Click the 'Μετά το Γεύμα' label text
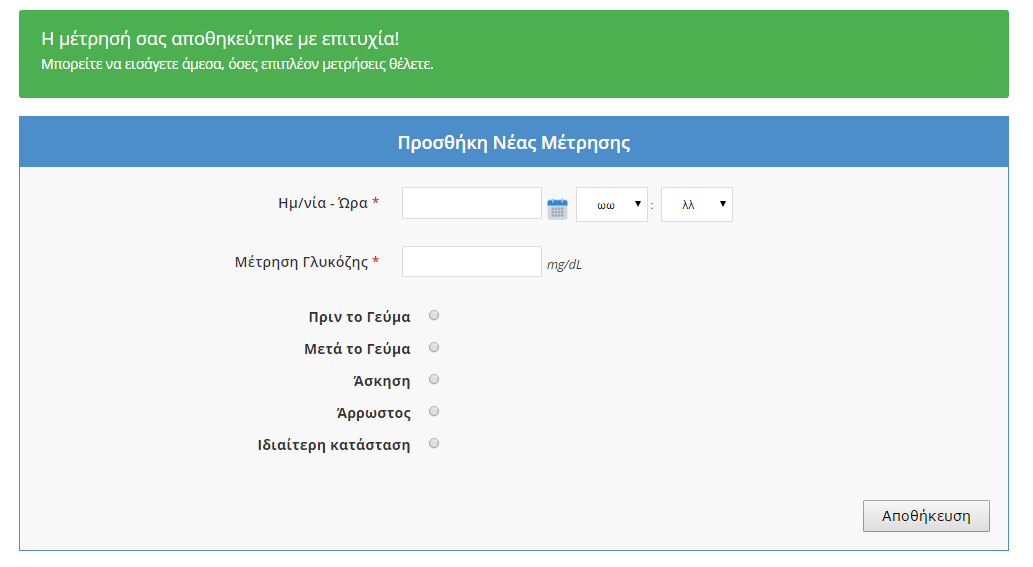This screenshot has width=1033, height=567. [357, 349]
